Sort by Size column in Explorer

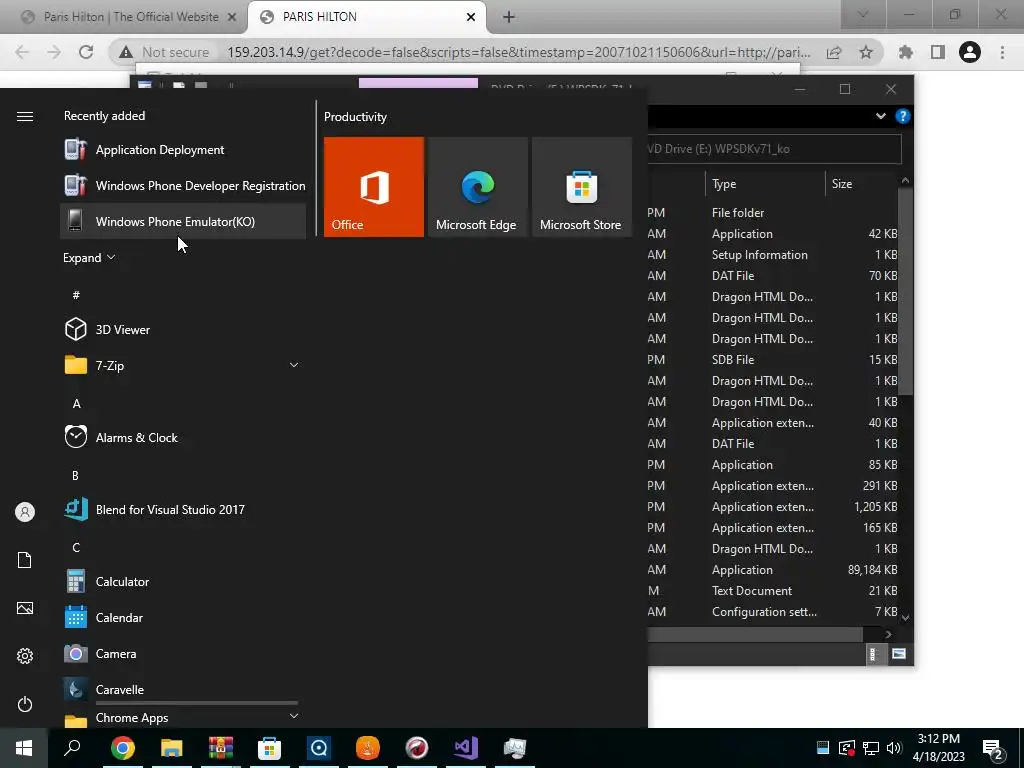click(x=862, y=184)
